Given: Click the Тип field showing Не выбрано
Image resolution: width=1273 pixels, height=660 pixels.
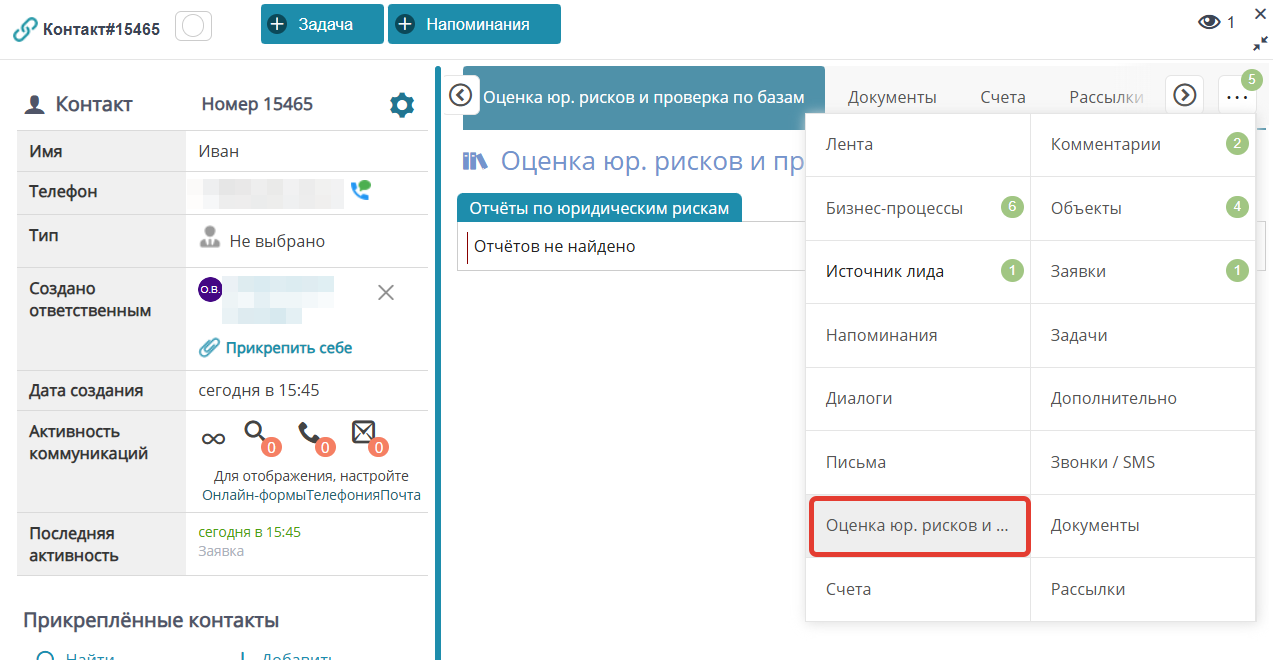Looking at the screenshot, I should [276, 241].
